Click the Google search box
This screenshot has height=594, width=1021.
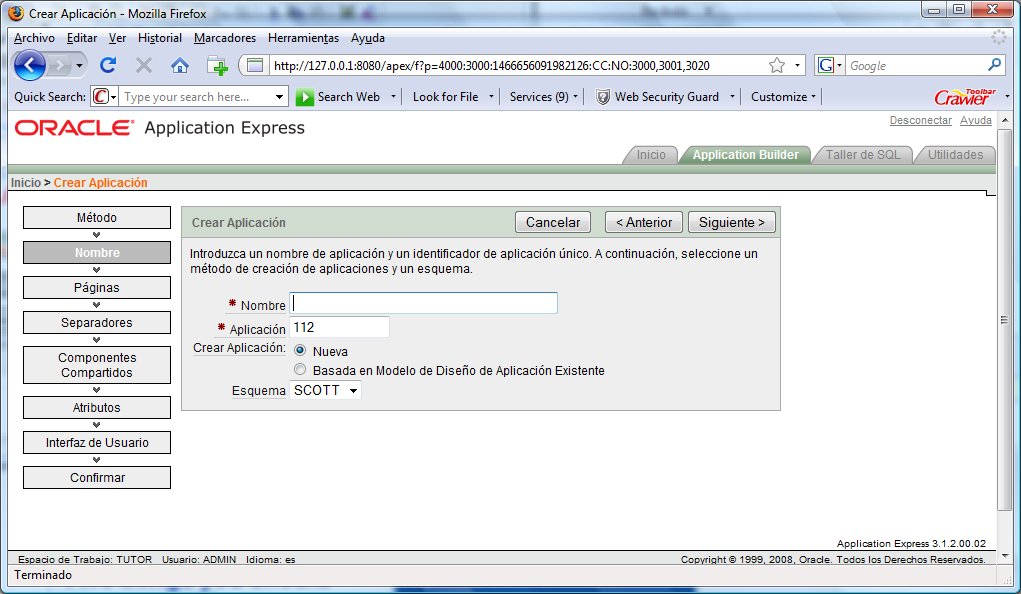click(x=915, y=65)
